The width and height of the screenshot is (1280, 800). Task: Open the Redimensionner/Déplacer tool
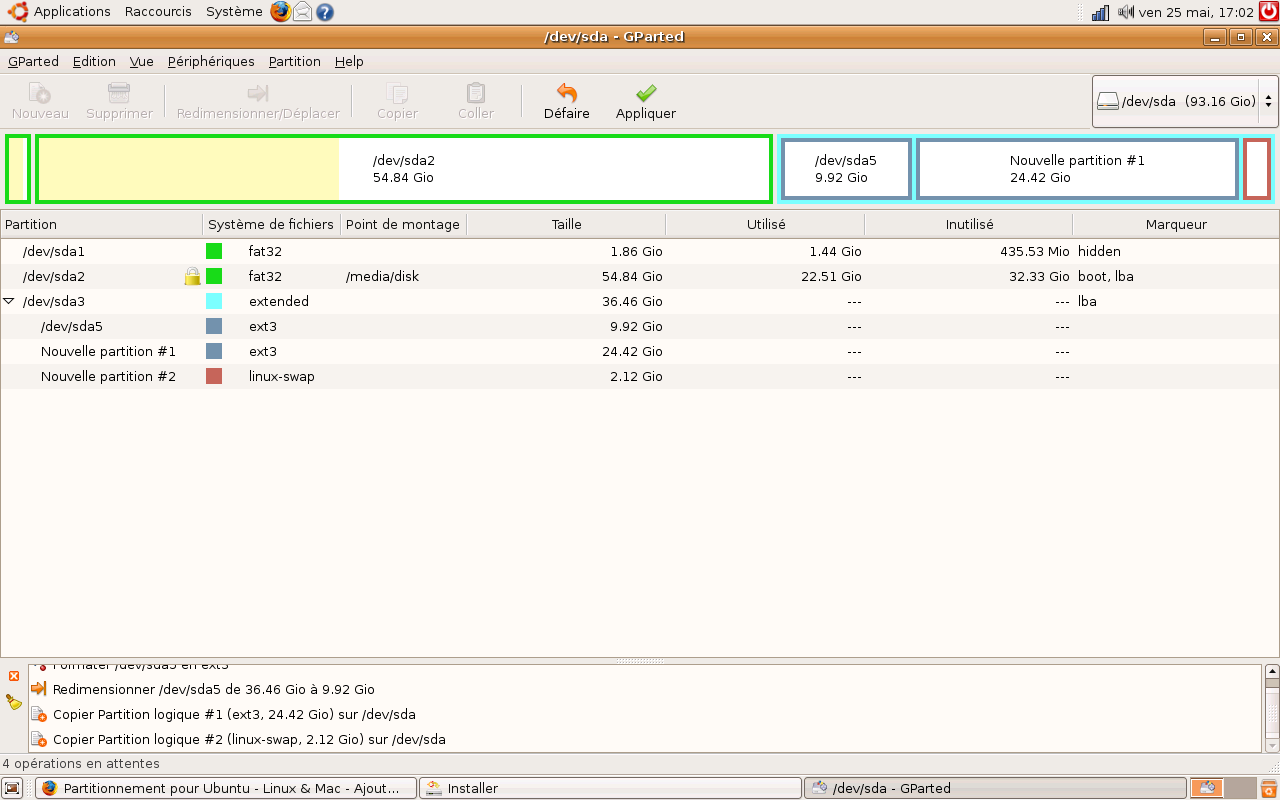tap(257, 100)
